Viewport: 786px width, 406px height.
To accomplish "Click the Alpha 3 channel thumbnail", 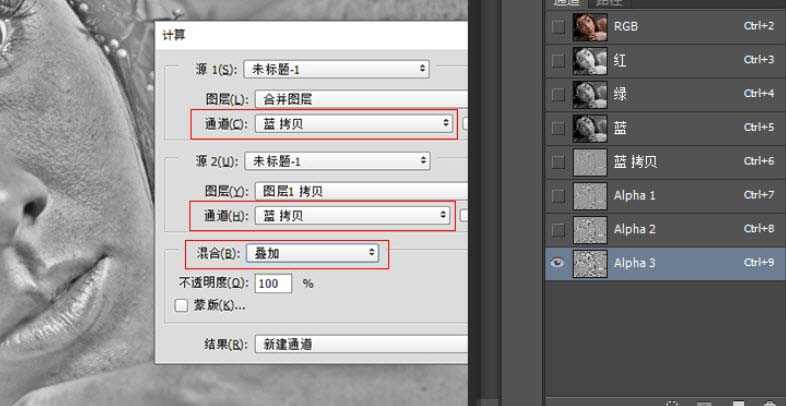I will pyautogui.click(x=590, y=263).
